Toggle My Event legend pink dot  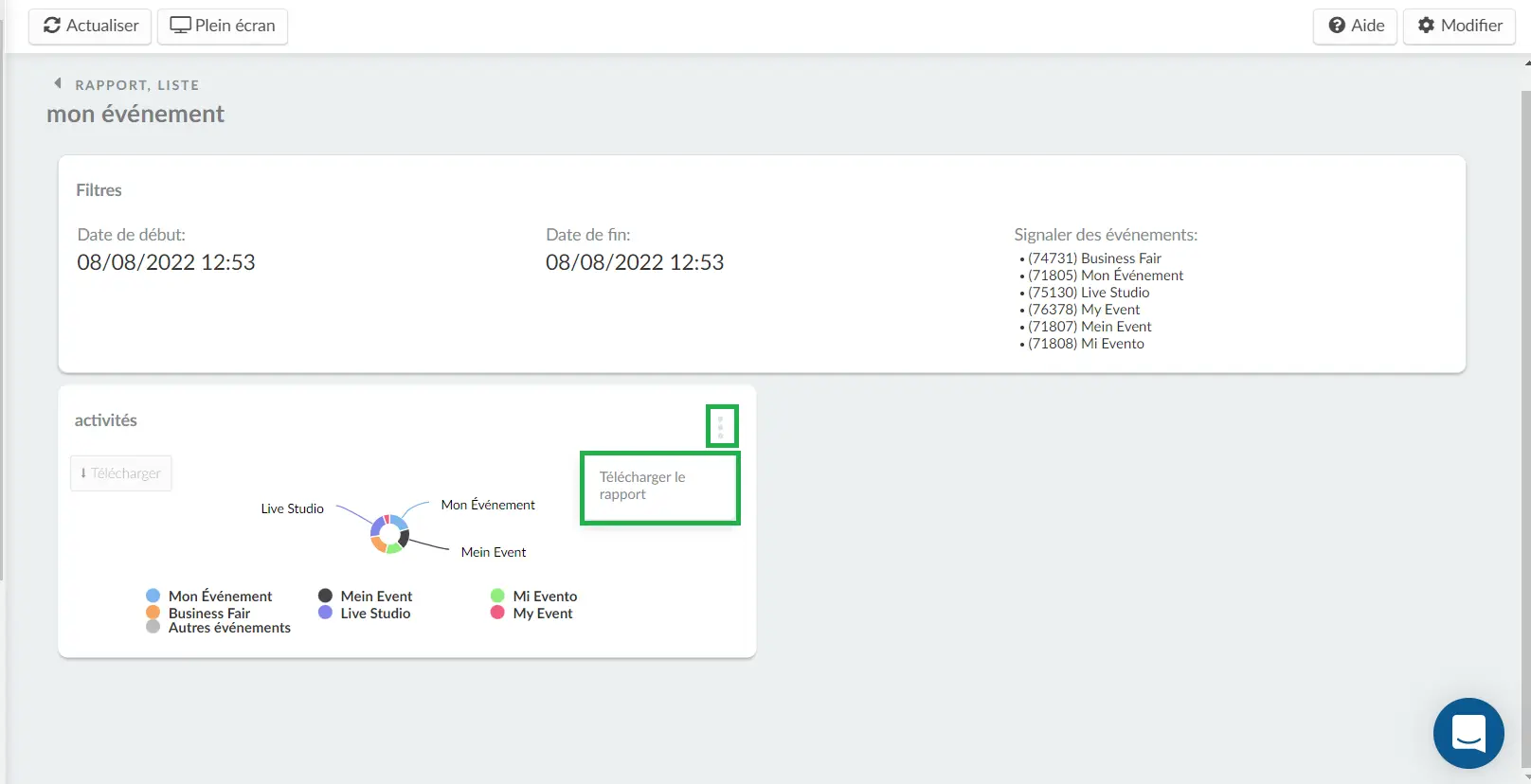497,613
